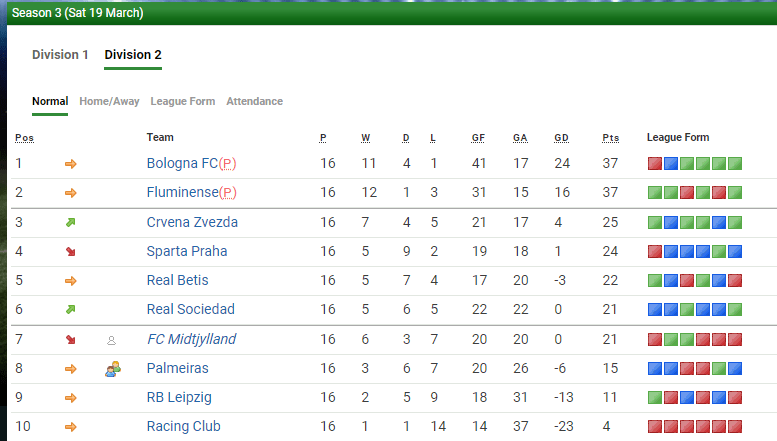The width and height of the screenshot is (777, 441).
Task: Open the Attendance view
Action: pos(254,101)
